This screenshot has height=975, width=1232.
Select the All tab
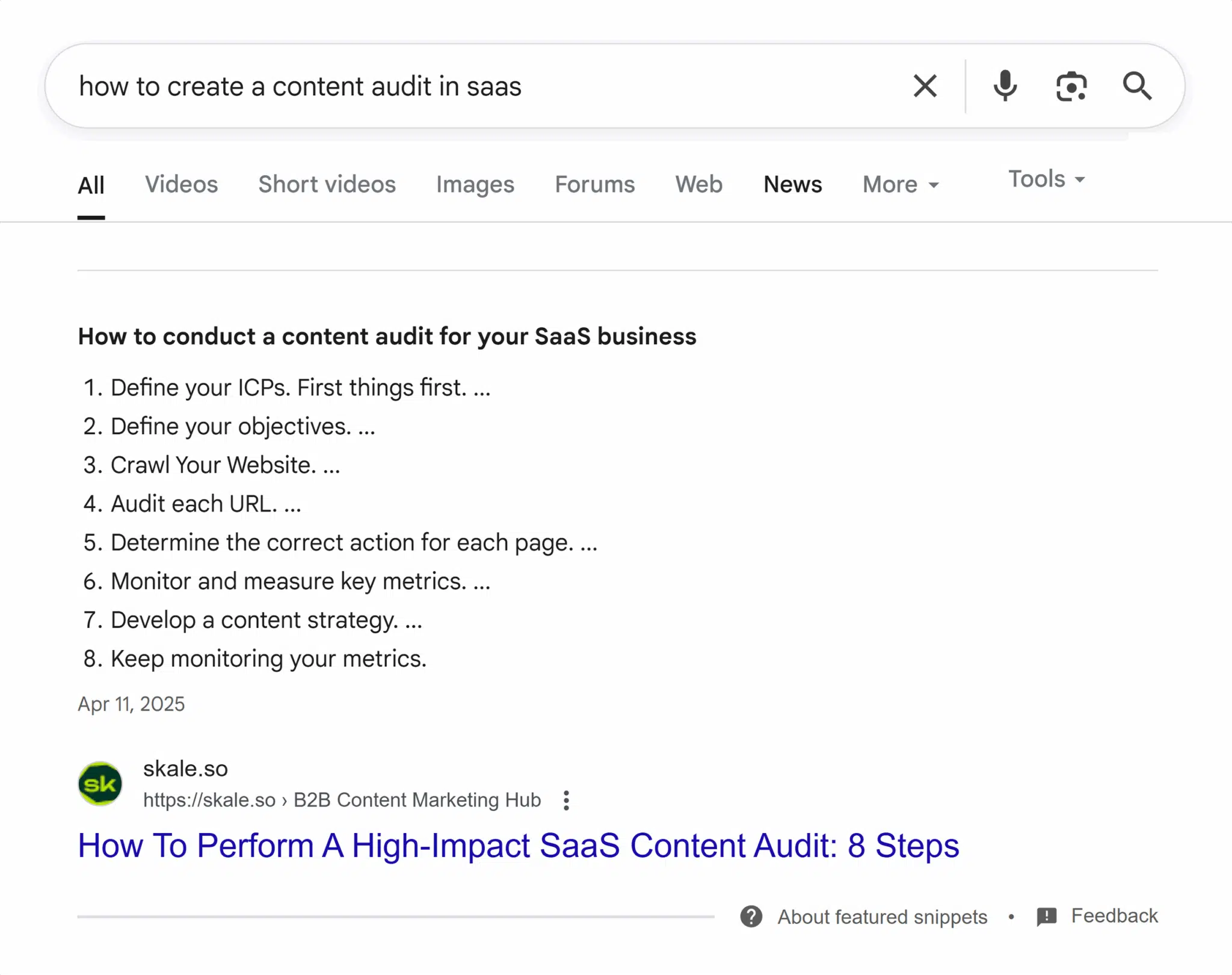[x=91, y=185]
